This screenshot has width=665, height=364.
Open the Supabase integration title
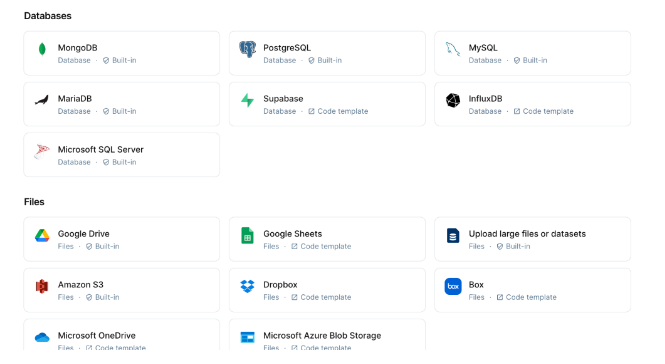[x=283, y=98]
